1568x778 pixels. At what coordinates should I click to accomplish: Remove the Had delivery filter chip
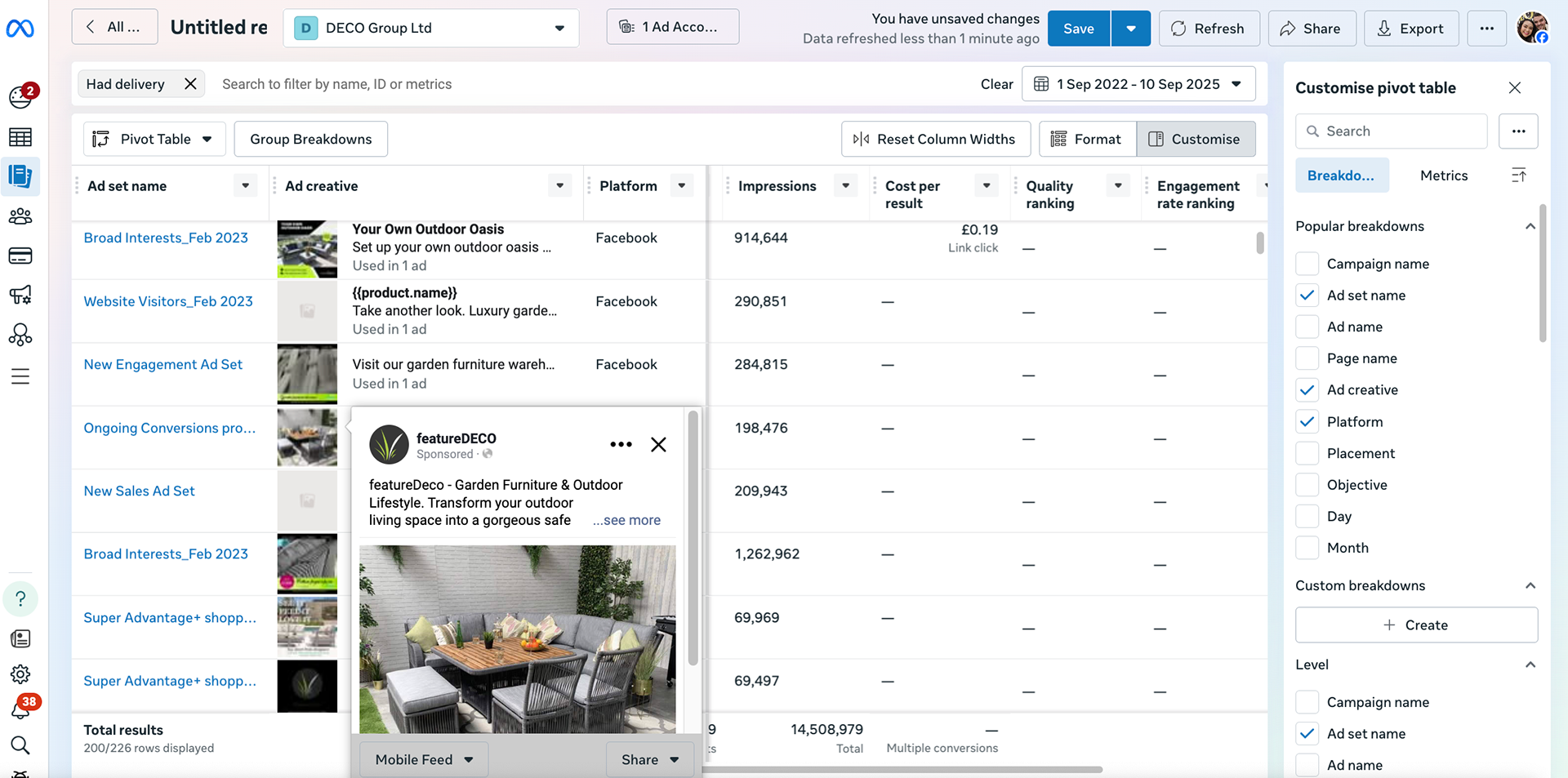190,84
